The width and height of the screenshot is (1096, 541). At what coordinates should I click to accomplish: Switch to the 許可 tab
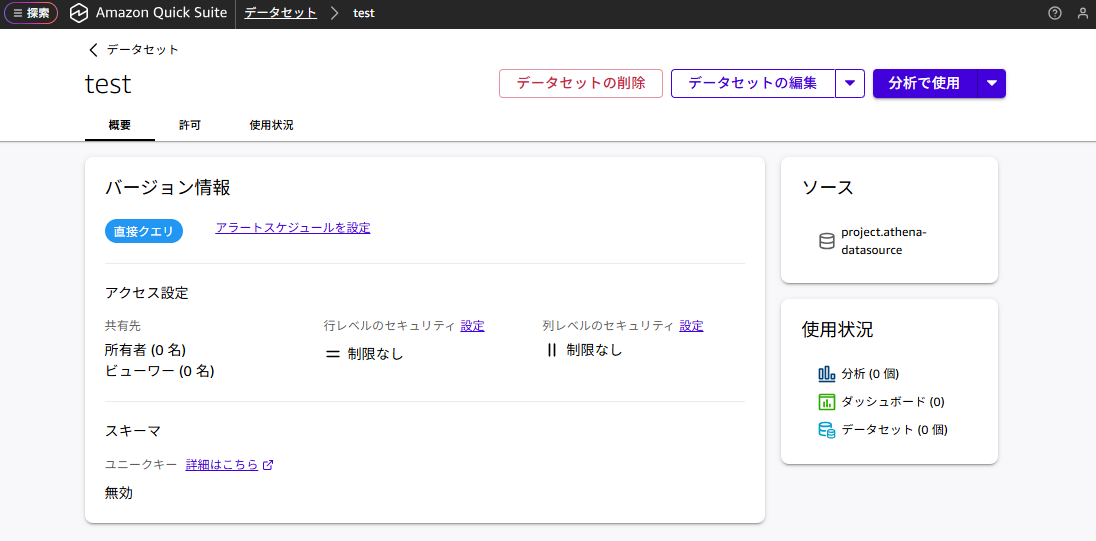click(x=190, y=126)
